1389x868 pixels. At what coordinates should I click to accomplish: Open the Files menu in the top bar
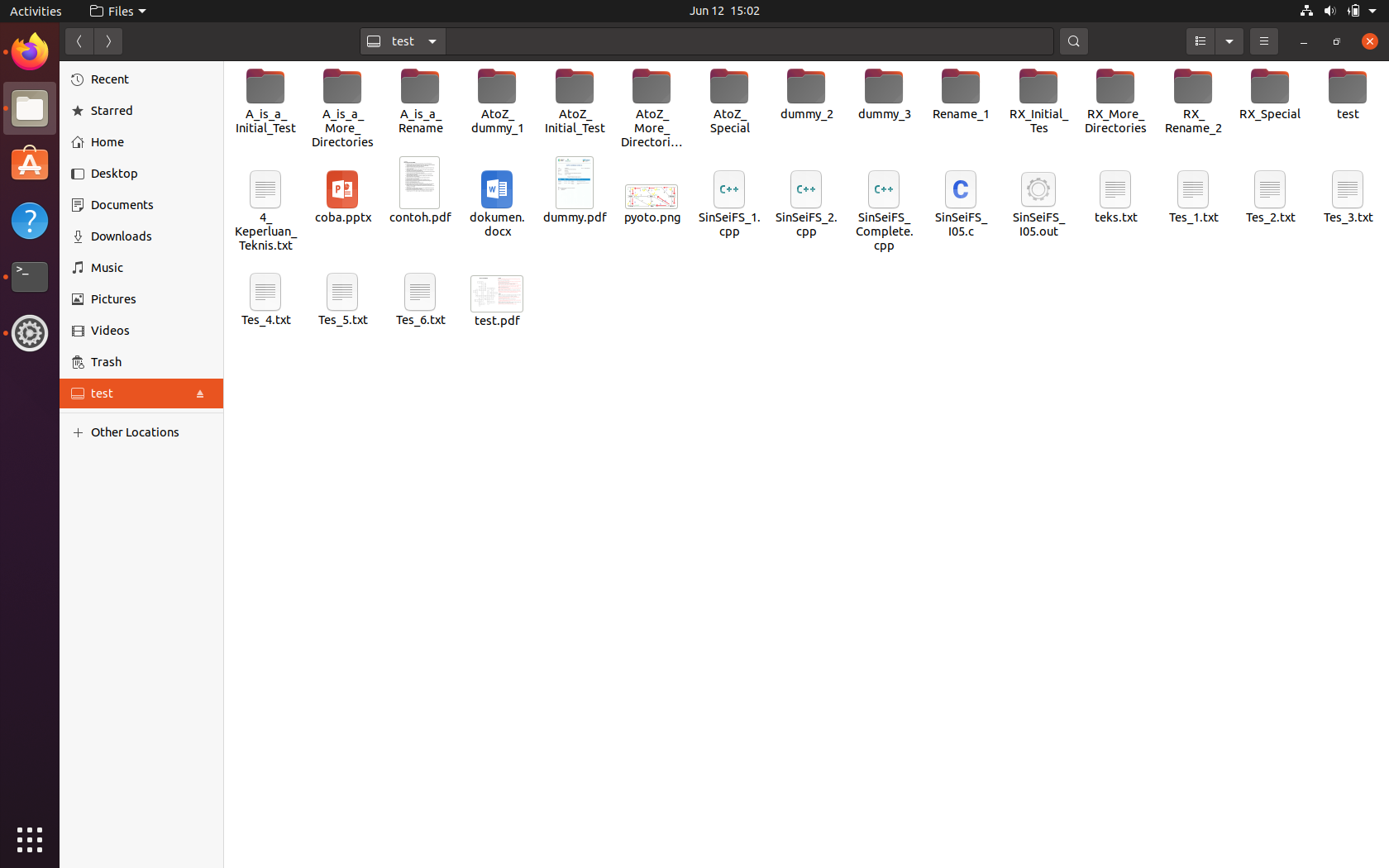click(x=117, y=11)
